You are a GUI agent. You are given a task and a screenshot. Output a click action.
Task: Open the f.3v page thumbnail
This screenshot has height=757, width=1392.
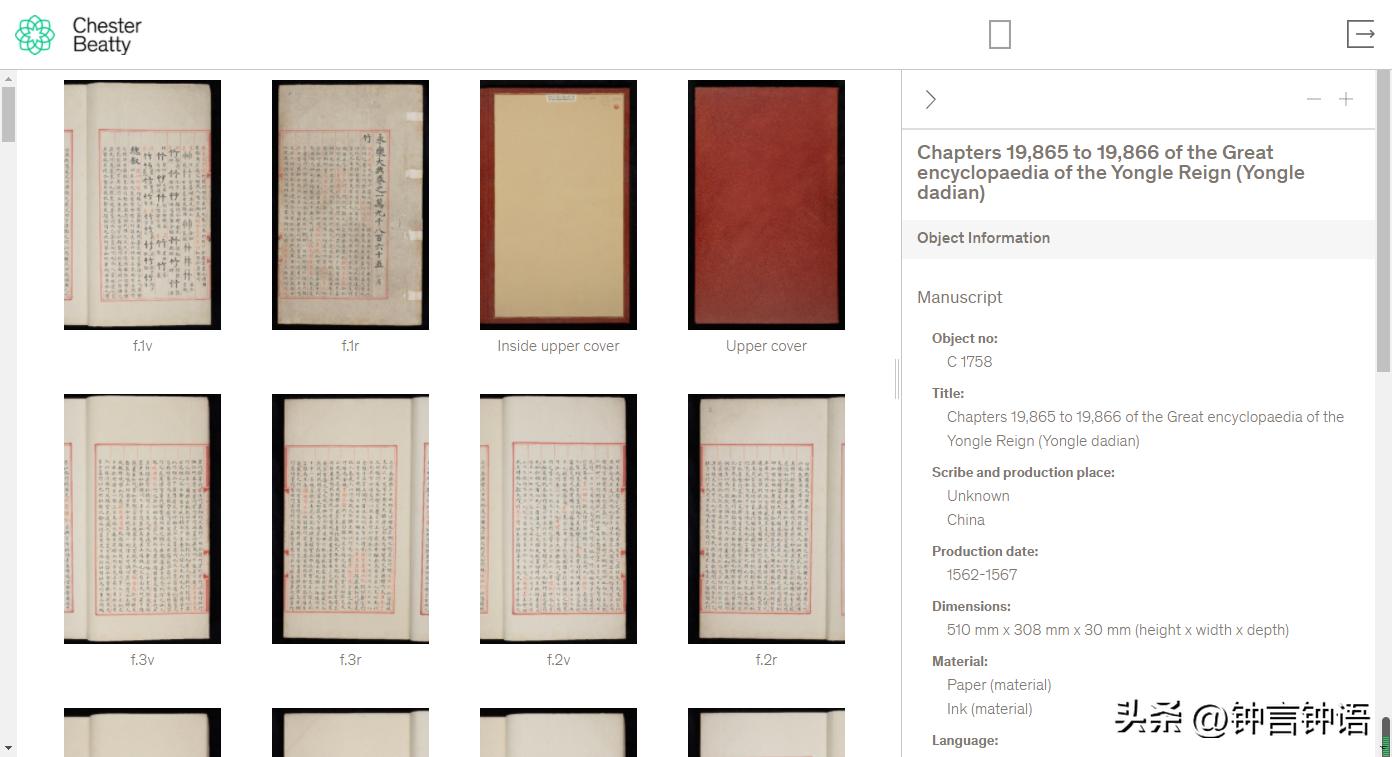142,519
